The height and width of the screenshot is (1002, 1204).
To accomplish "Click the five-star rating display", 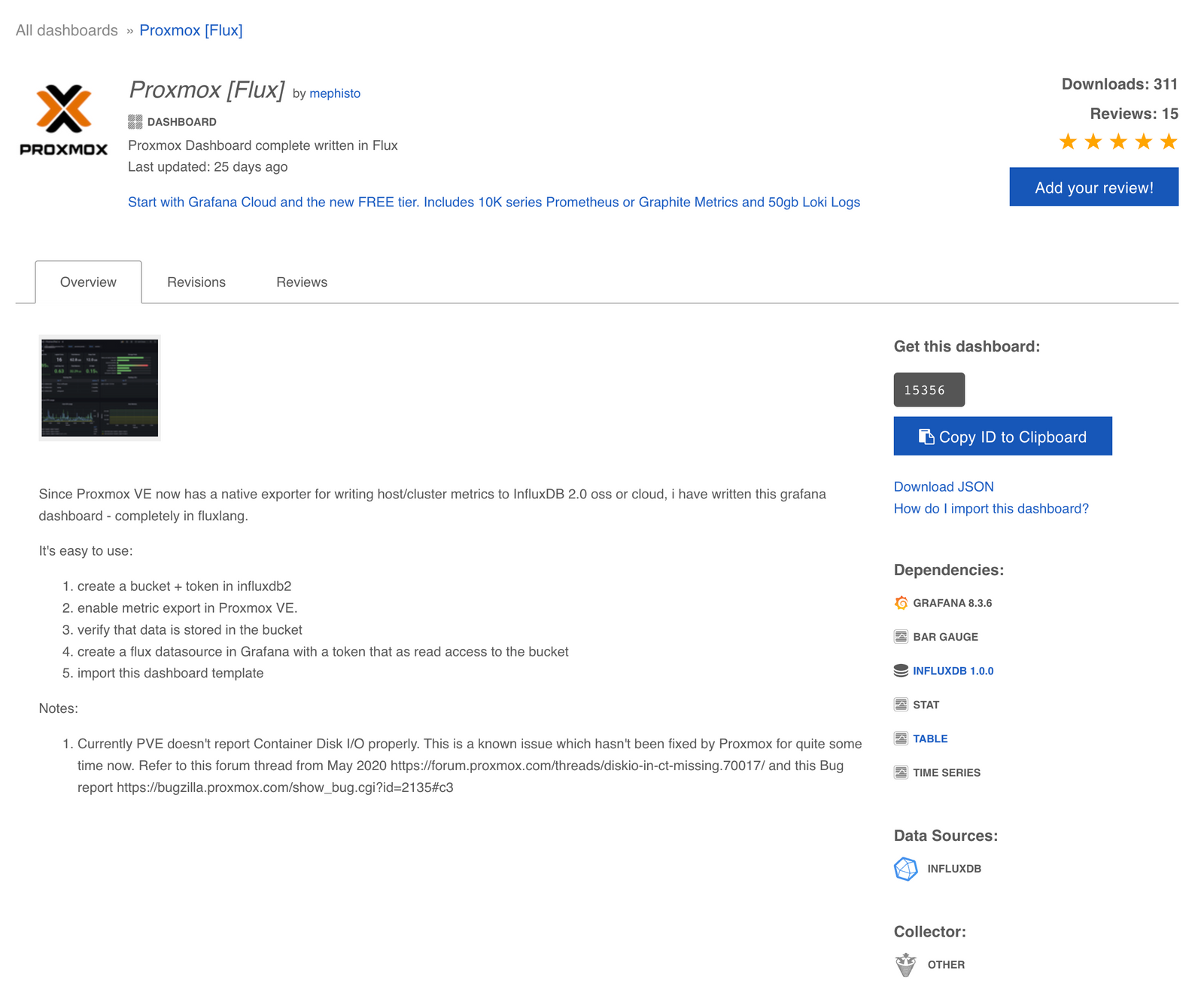I will click(x=1117, y=142).
